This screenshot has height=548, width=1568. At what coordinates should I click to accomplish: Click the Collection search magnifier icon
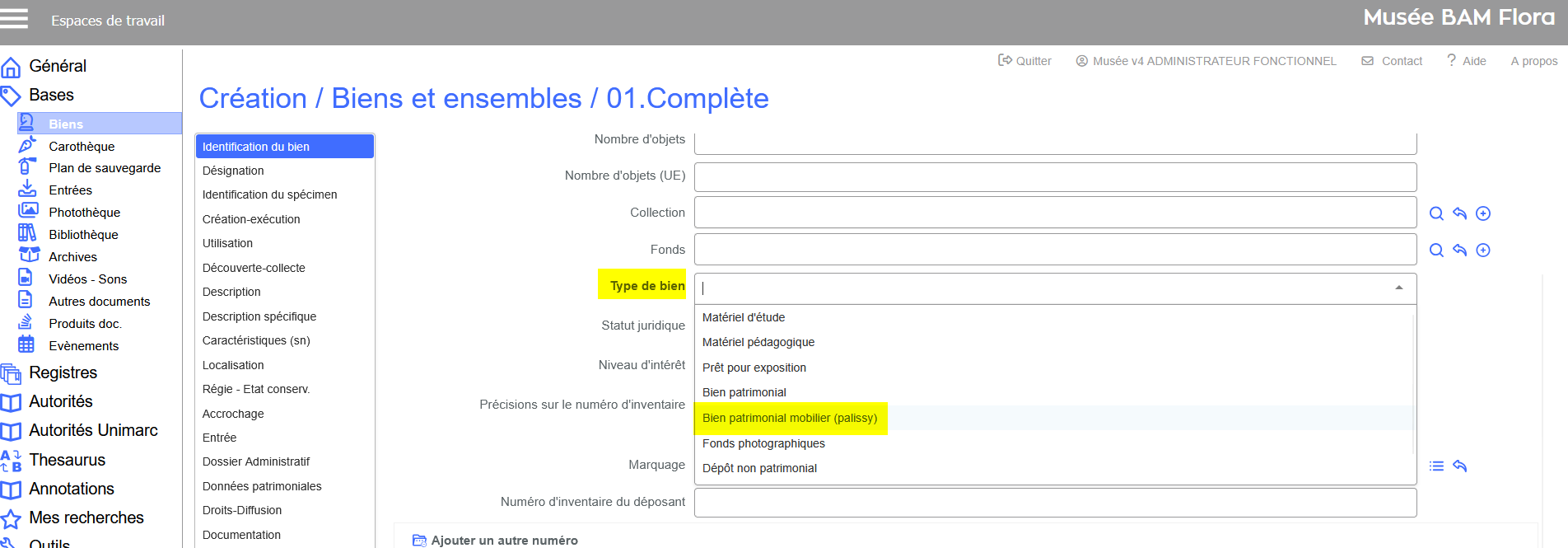pos(1436,213)
